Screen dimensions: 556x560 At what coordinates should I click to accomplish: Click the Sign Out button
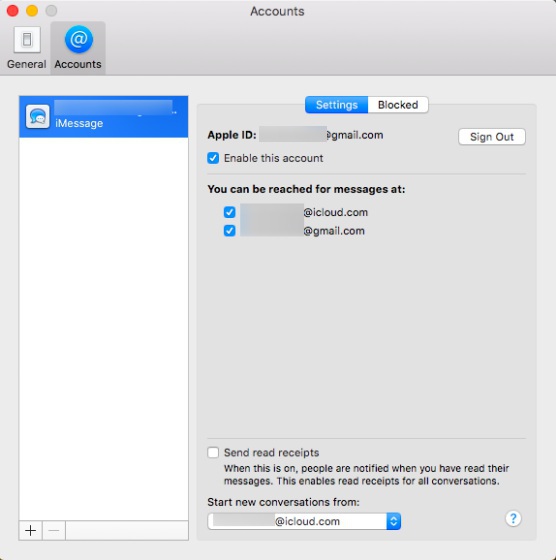tap(492, 137)
